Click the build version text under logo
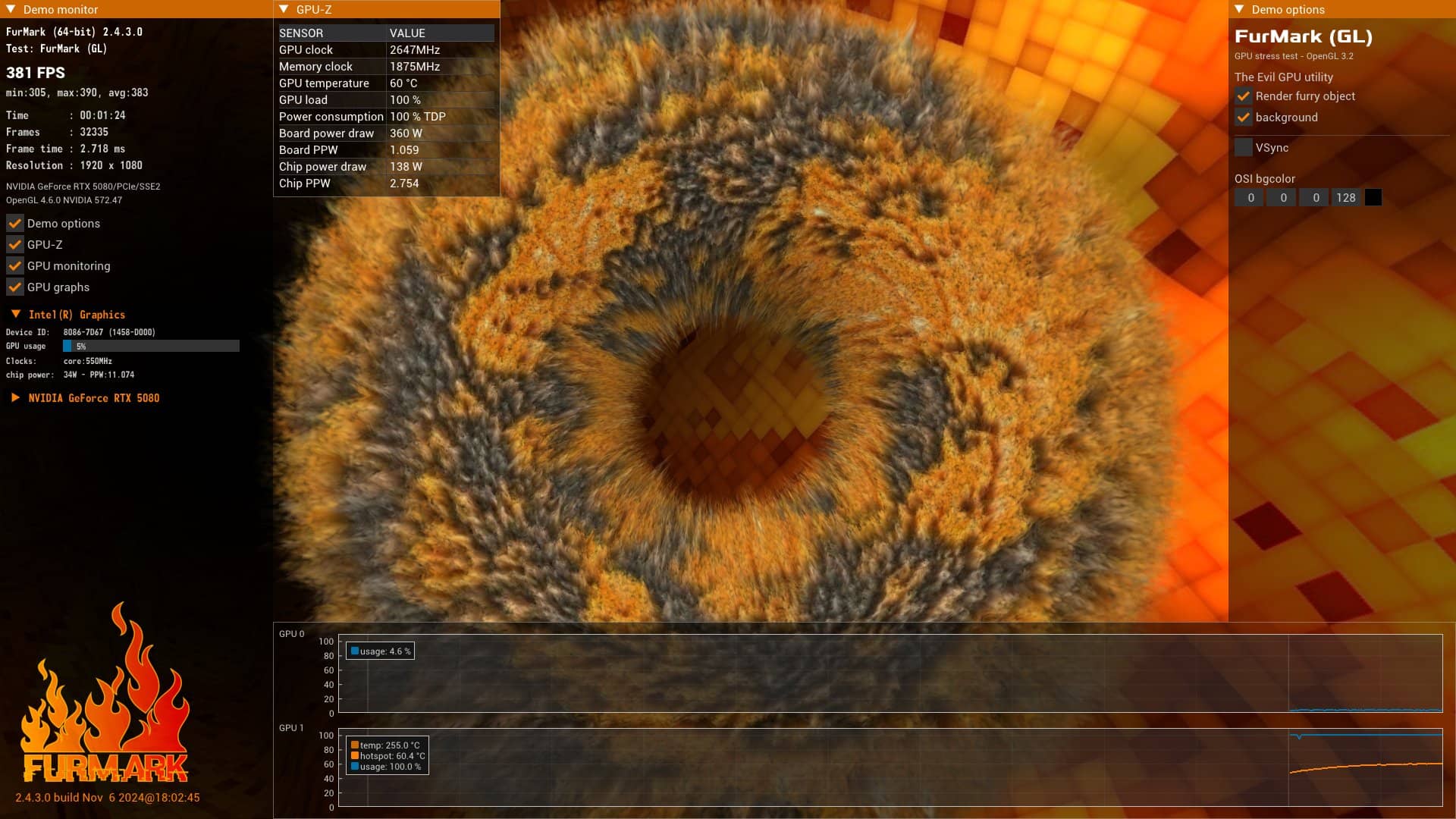1456x819 pixels. point(108,798)
